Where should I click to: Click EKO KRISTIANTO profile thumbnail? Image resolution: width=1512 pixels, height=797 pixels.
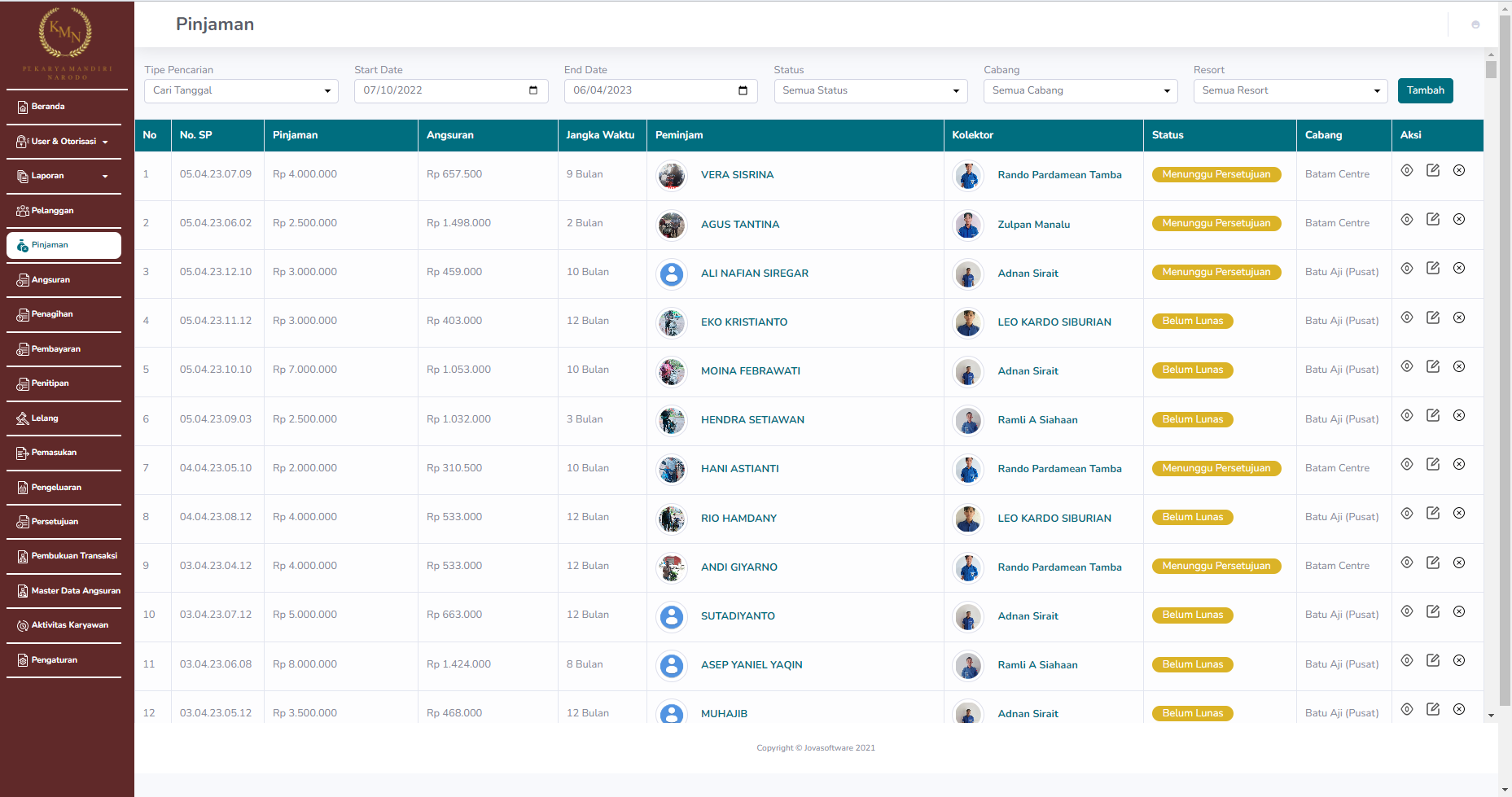672,322
